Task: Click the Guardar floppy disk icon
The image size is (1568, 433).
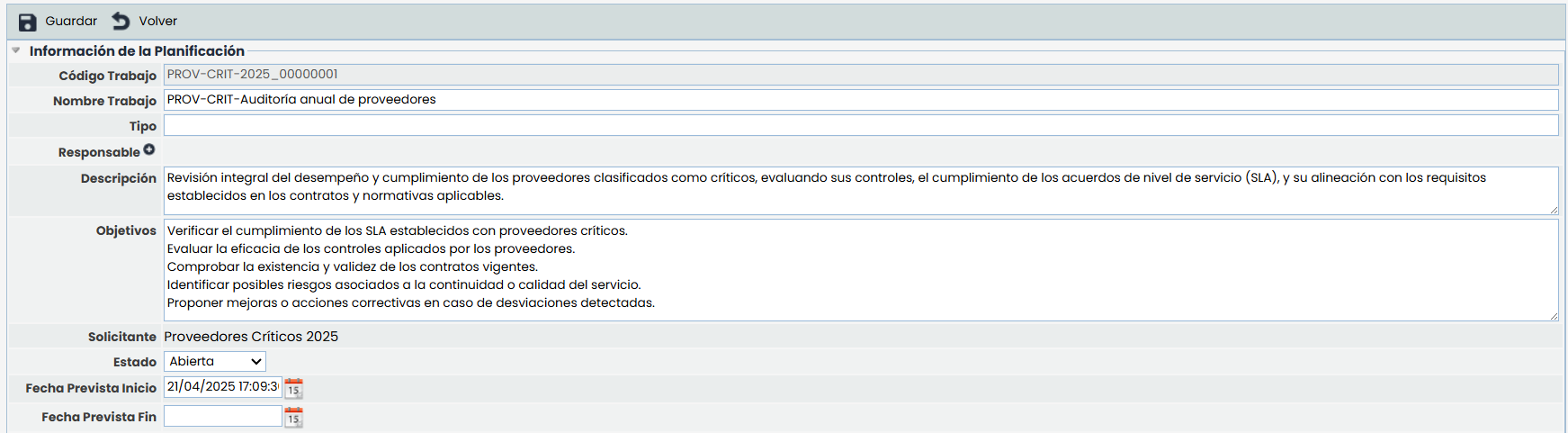Action: tap(28, 22)
